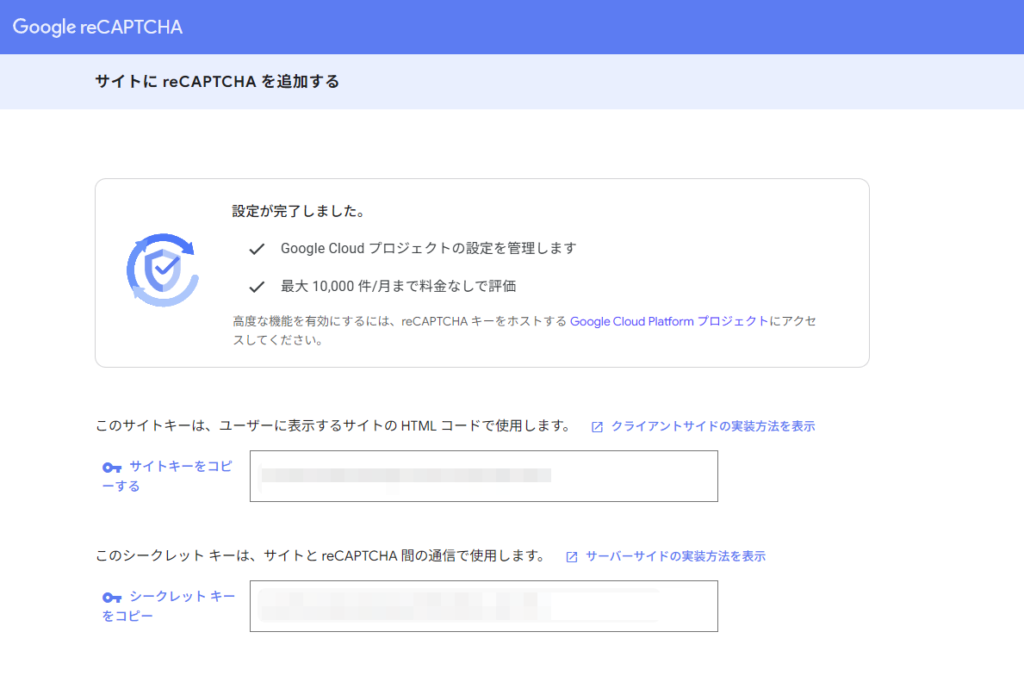This screenshot has width=1024, height=688.
Task: Click the secret key description mentioning reCAPTCHA 間の通信
Action: click(321, 555)
